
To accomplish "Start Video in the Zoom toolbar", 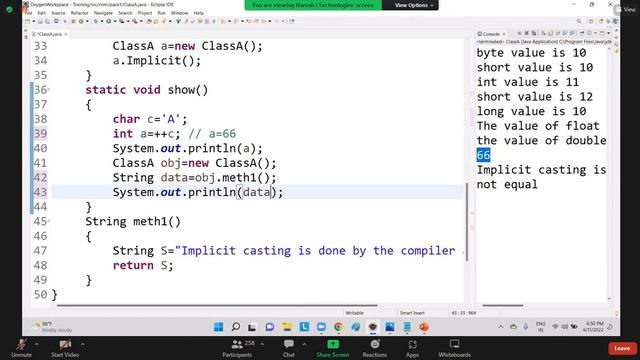I will click(65, 348).
